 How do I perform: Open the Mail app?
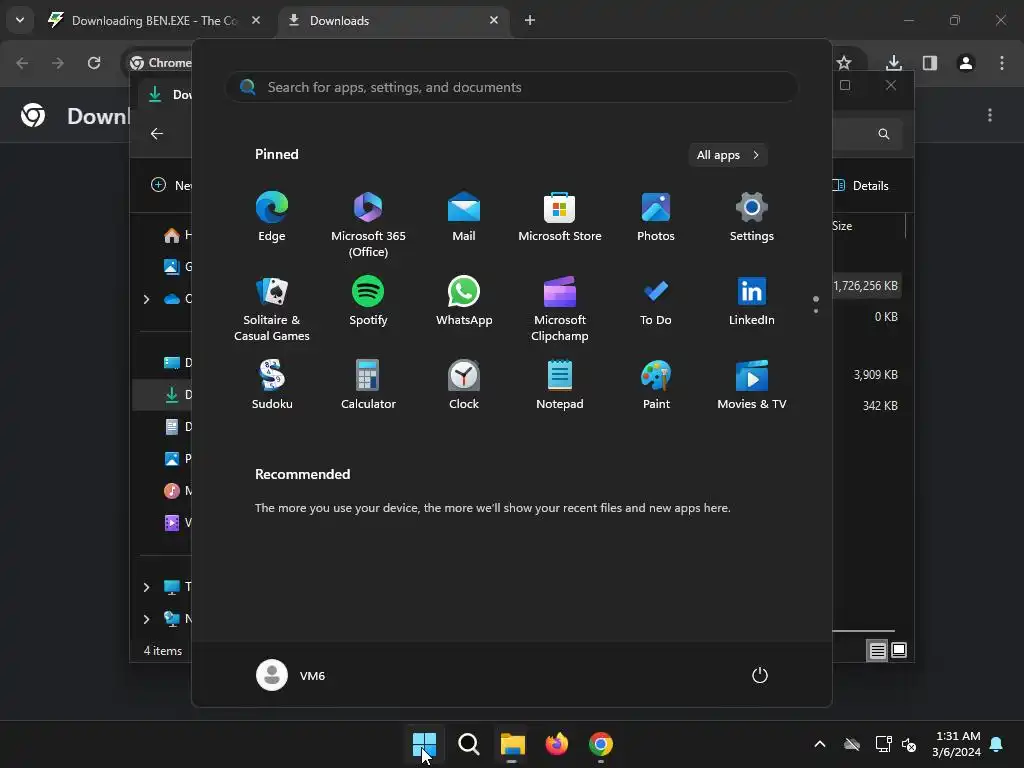(x=464, y=217)
